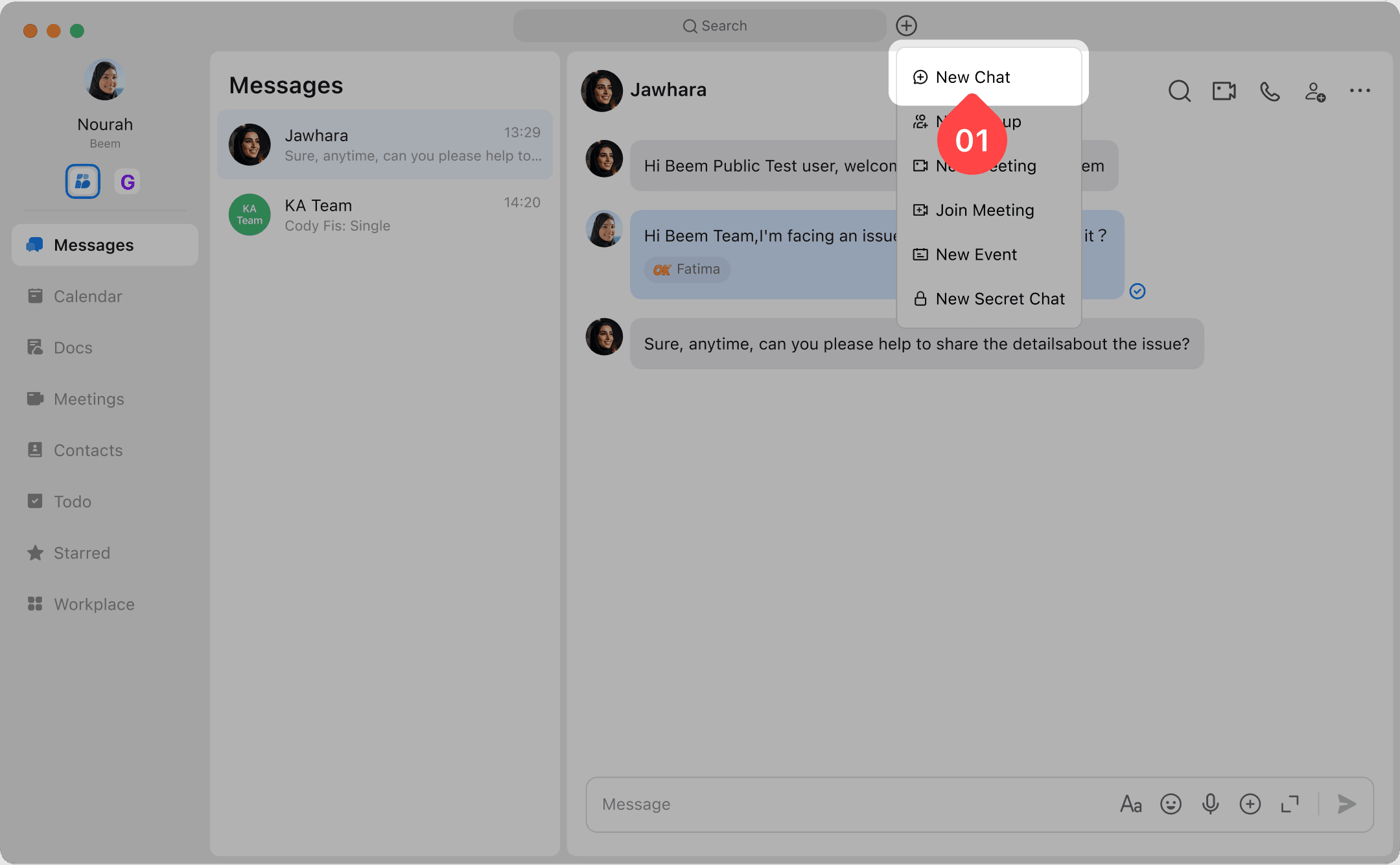
Task: Record a voice message with microphone
Action: pos(1210,804)
